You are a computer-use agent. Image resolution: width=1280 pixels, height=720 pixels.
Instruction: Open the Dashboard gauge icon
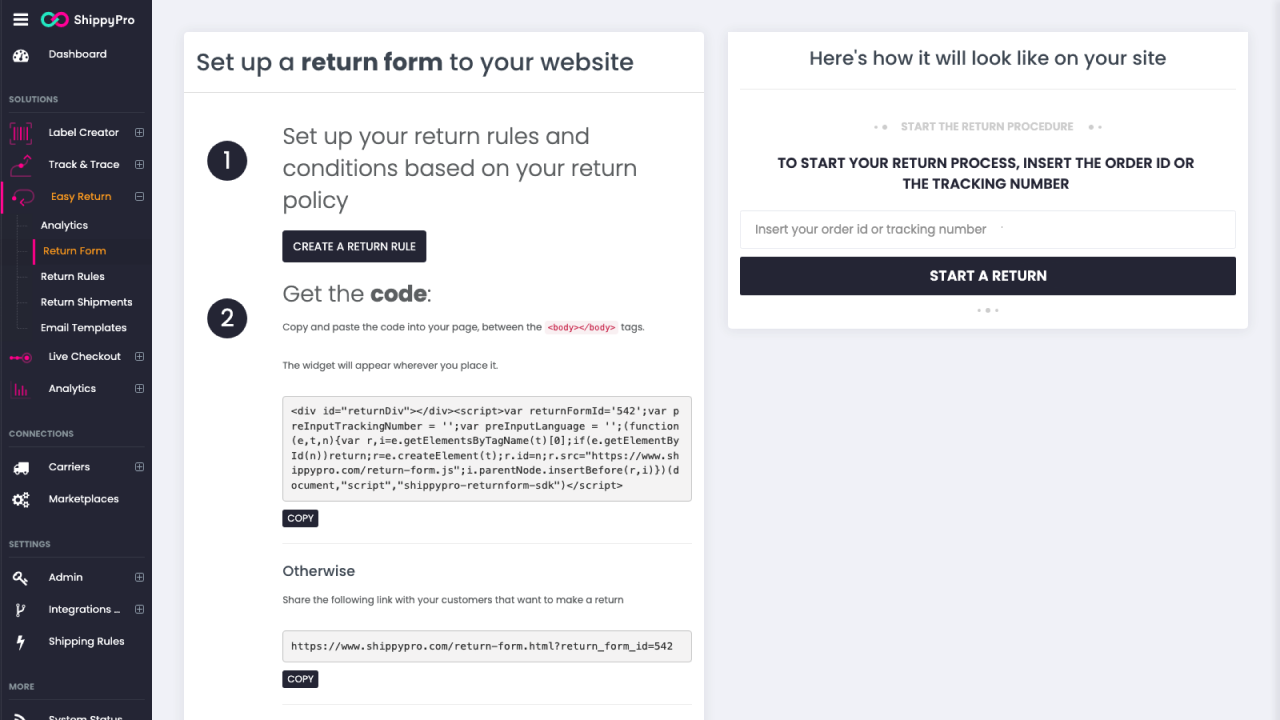coord(21,55)
